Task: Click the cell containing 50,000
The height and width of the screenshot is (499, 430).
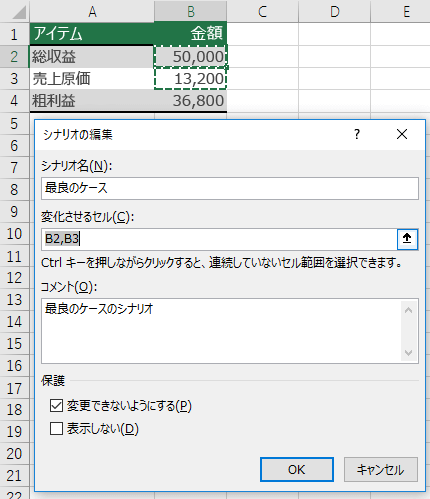Action: (191, 56)
